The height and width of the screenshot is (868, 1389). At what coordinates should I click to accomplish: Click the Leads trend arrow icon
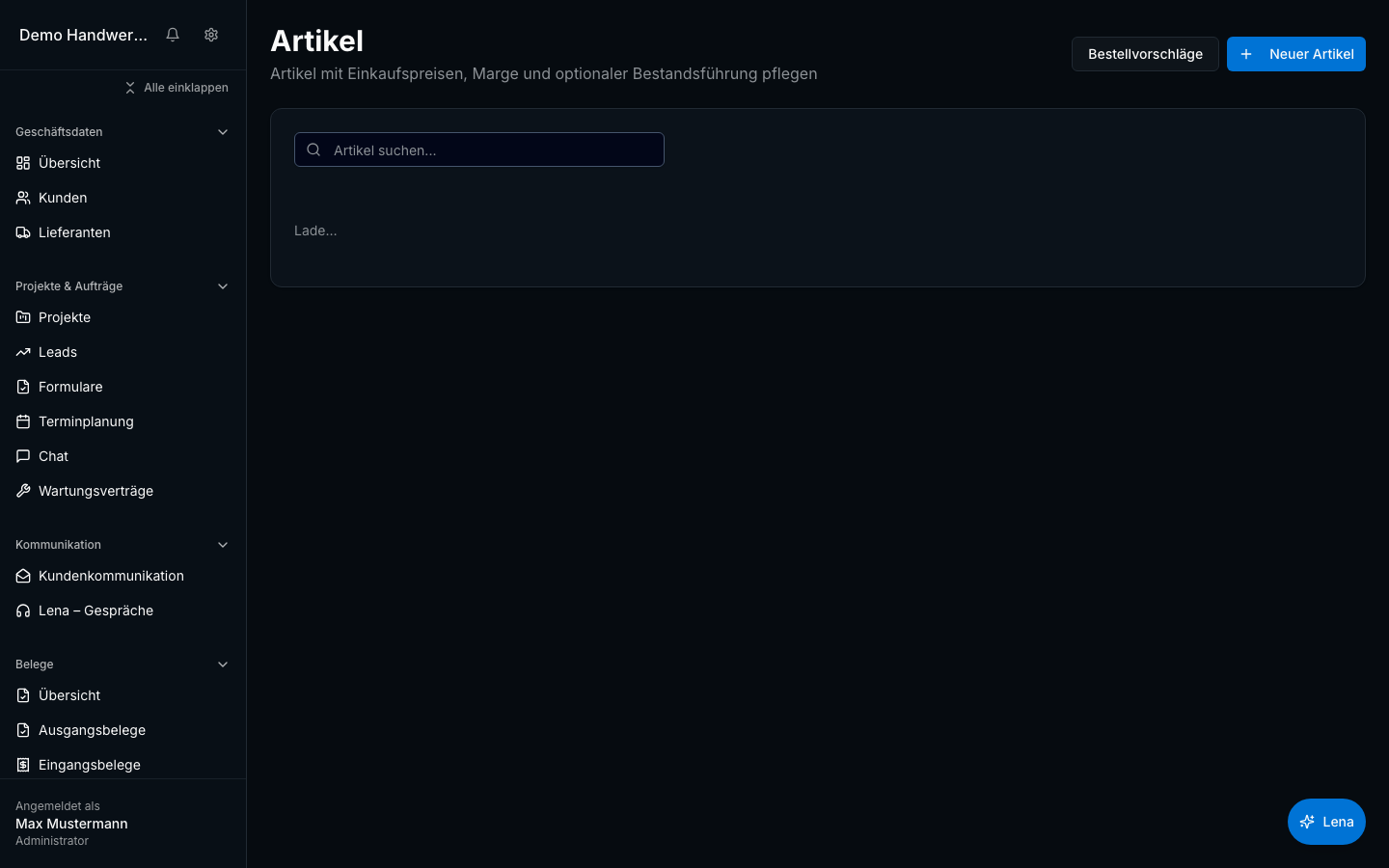coord(23,352)
